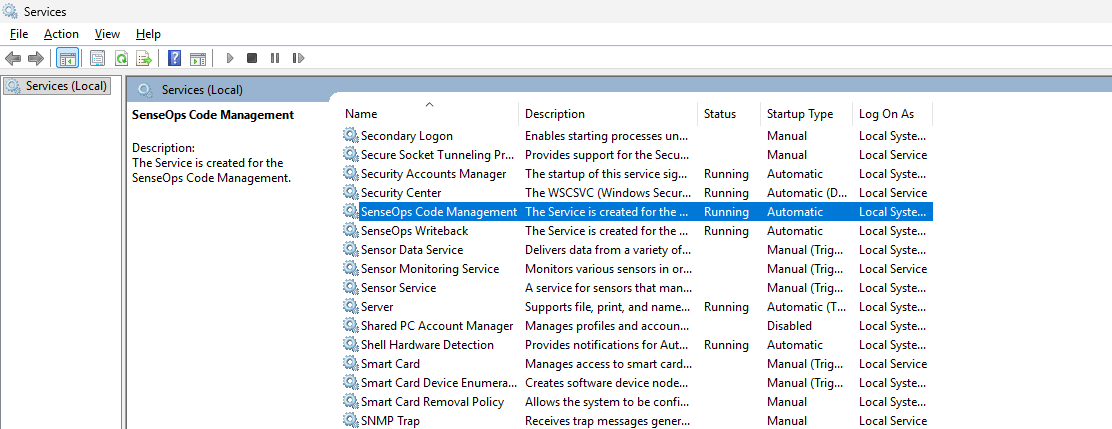
Task: Toggle the Show/Hide Console Tree icon
Action: (x=68, y=58)
